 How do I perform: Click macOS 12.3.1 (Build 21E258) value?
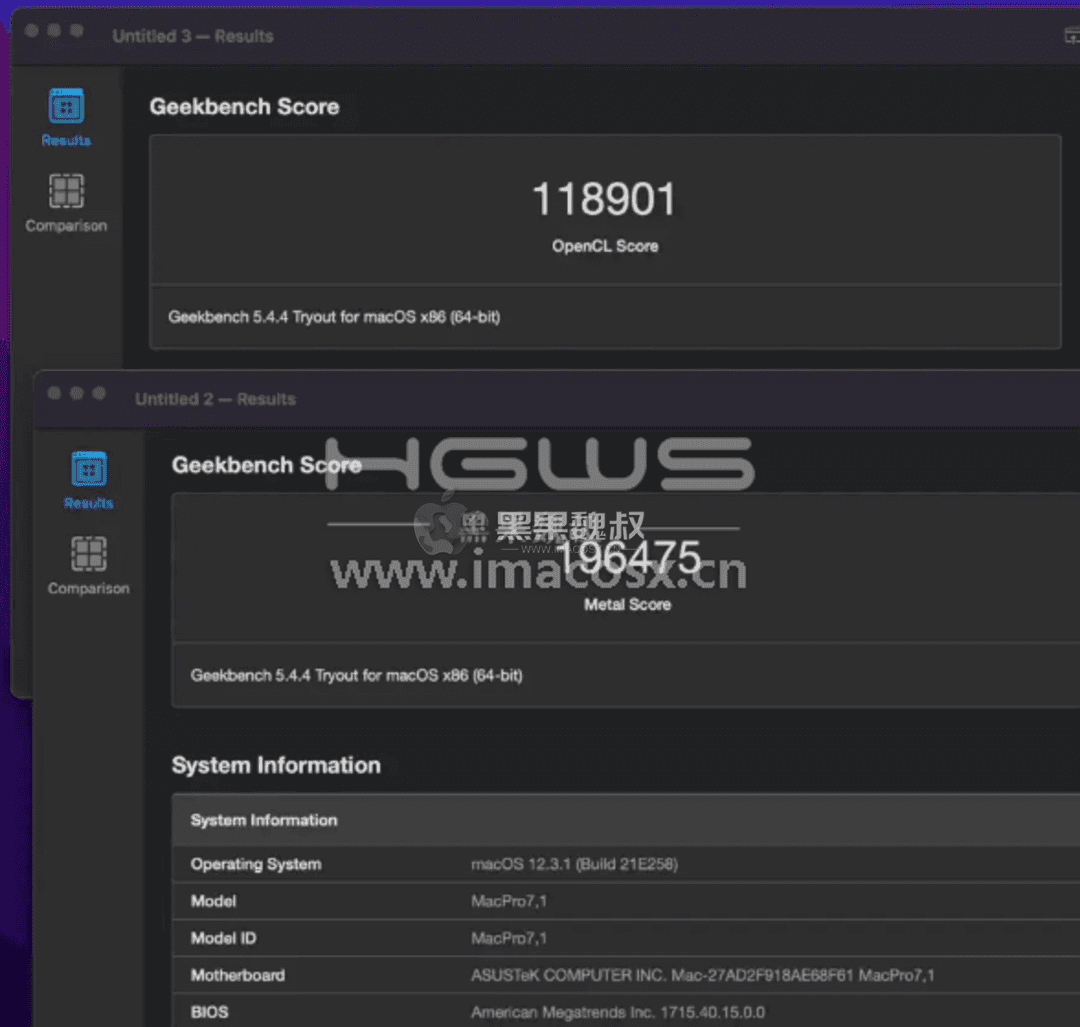pos(574,864)
